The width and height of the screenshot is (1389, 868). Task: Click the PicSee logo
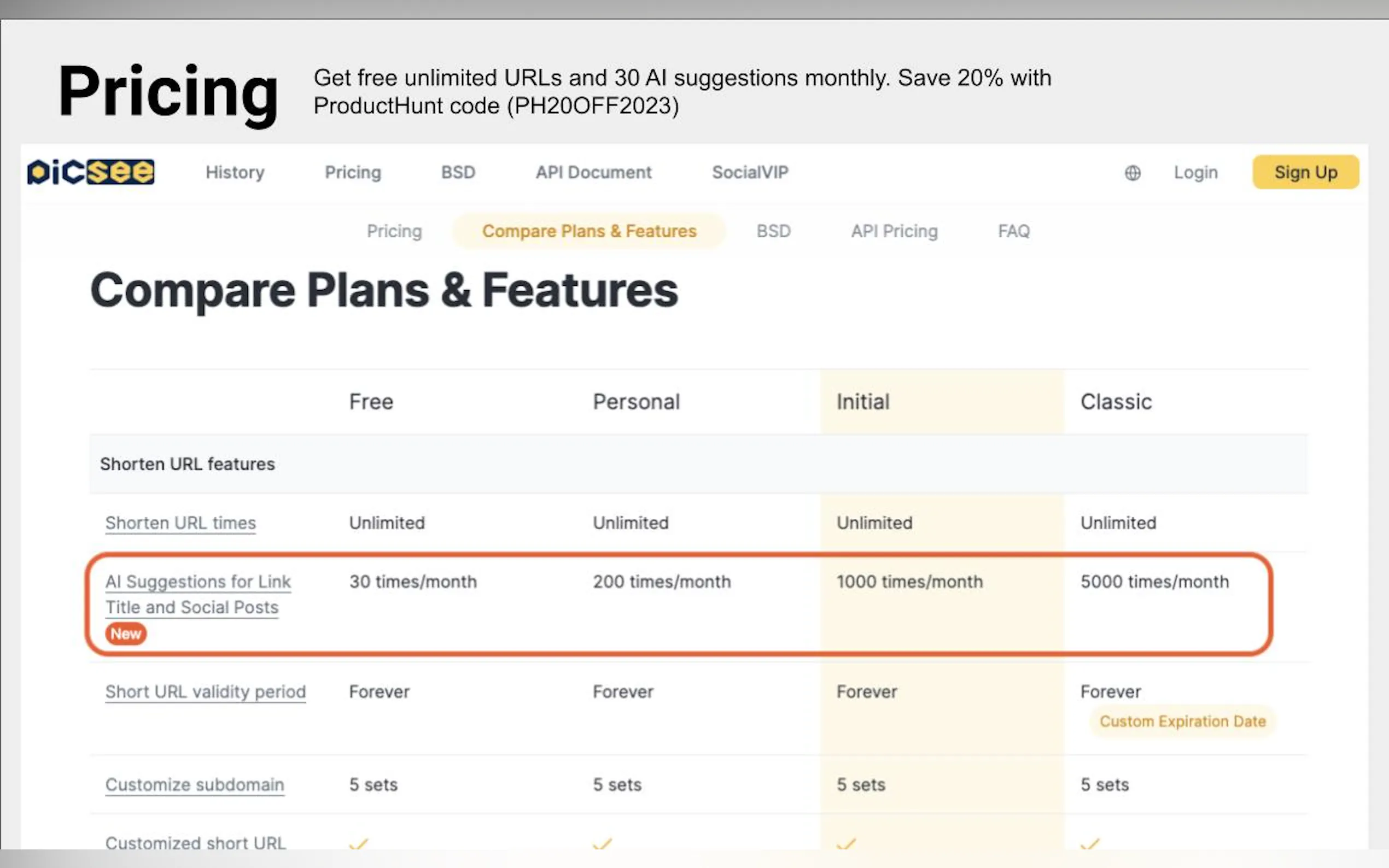click(x=91, y=172)
